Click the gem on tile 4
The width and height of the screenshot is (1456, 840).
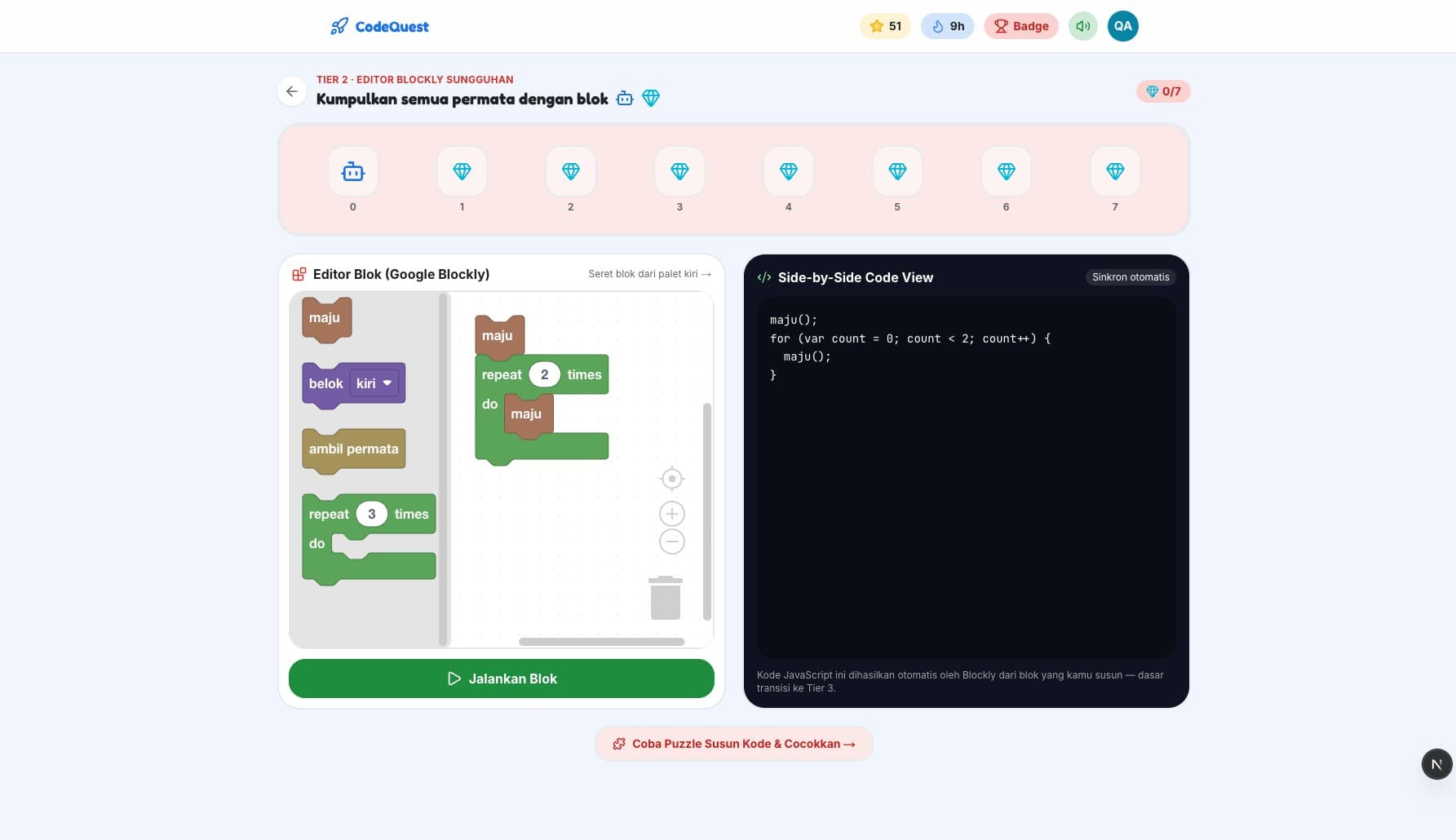(x=789, y=171)
